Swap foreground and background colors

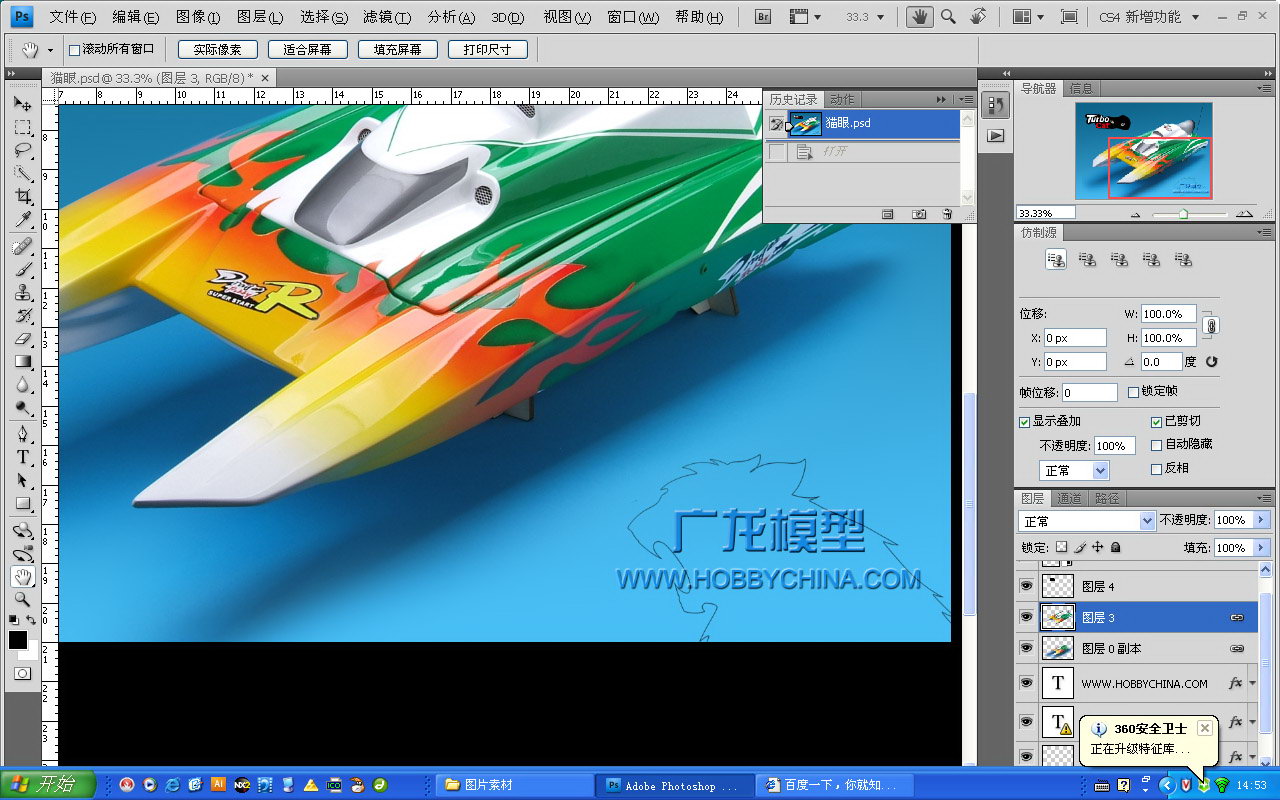click(x=32, y=621)
